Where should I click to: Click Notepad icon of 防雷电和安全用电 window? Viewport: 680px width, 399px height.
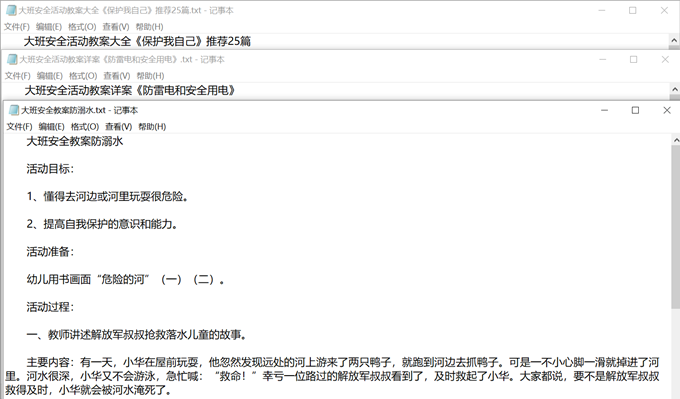tap(13, 59)
